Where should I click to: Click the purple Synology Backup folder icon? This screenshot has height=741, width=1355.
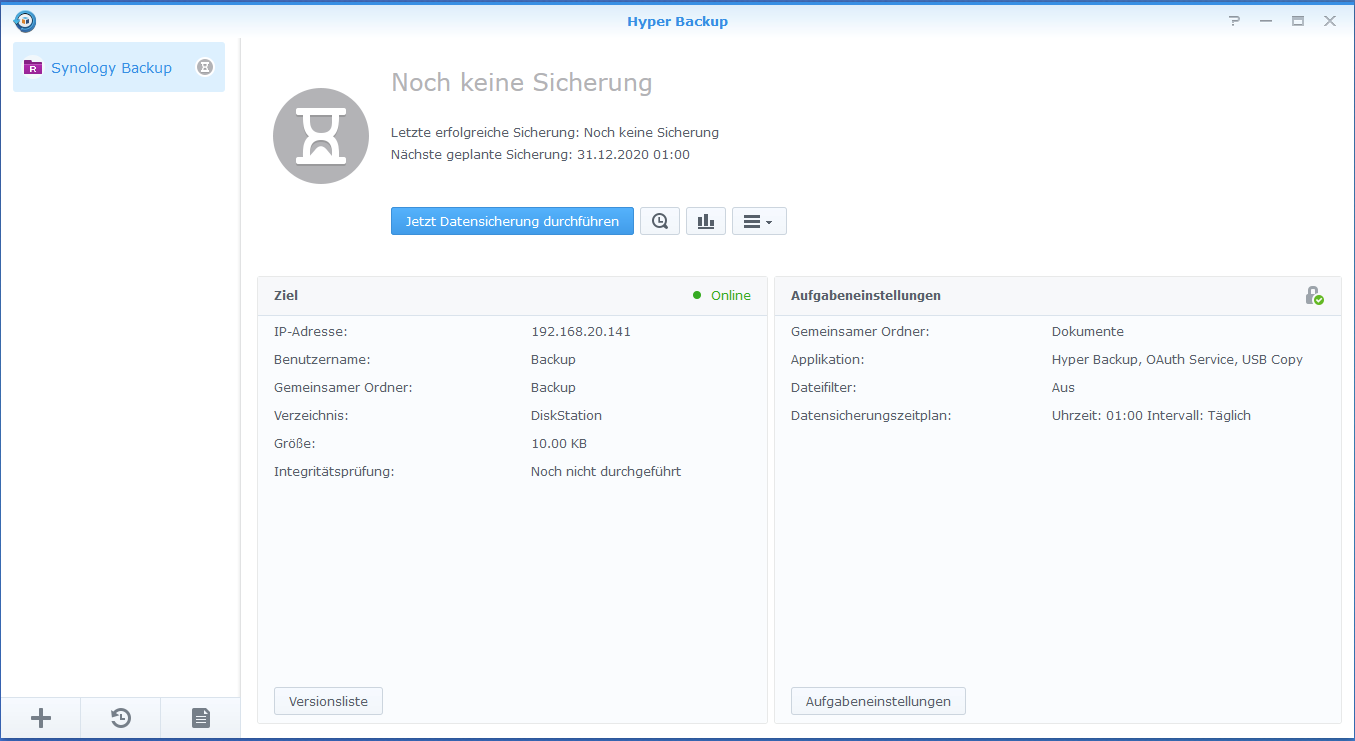[33, 68]
